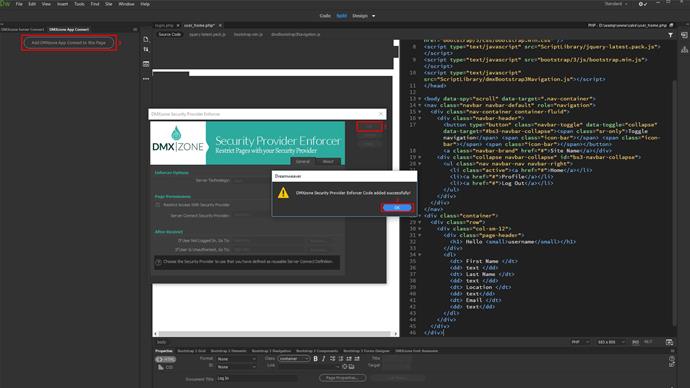690x388 pixels.
Task: Click the Customize Toolbar ellipsis icon
Action: [x=146, y=79]
